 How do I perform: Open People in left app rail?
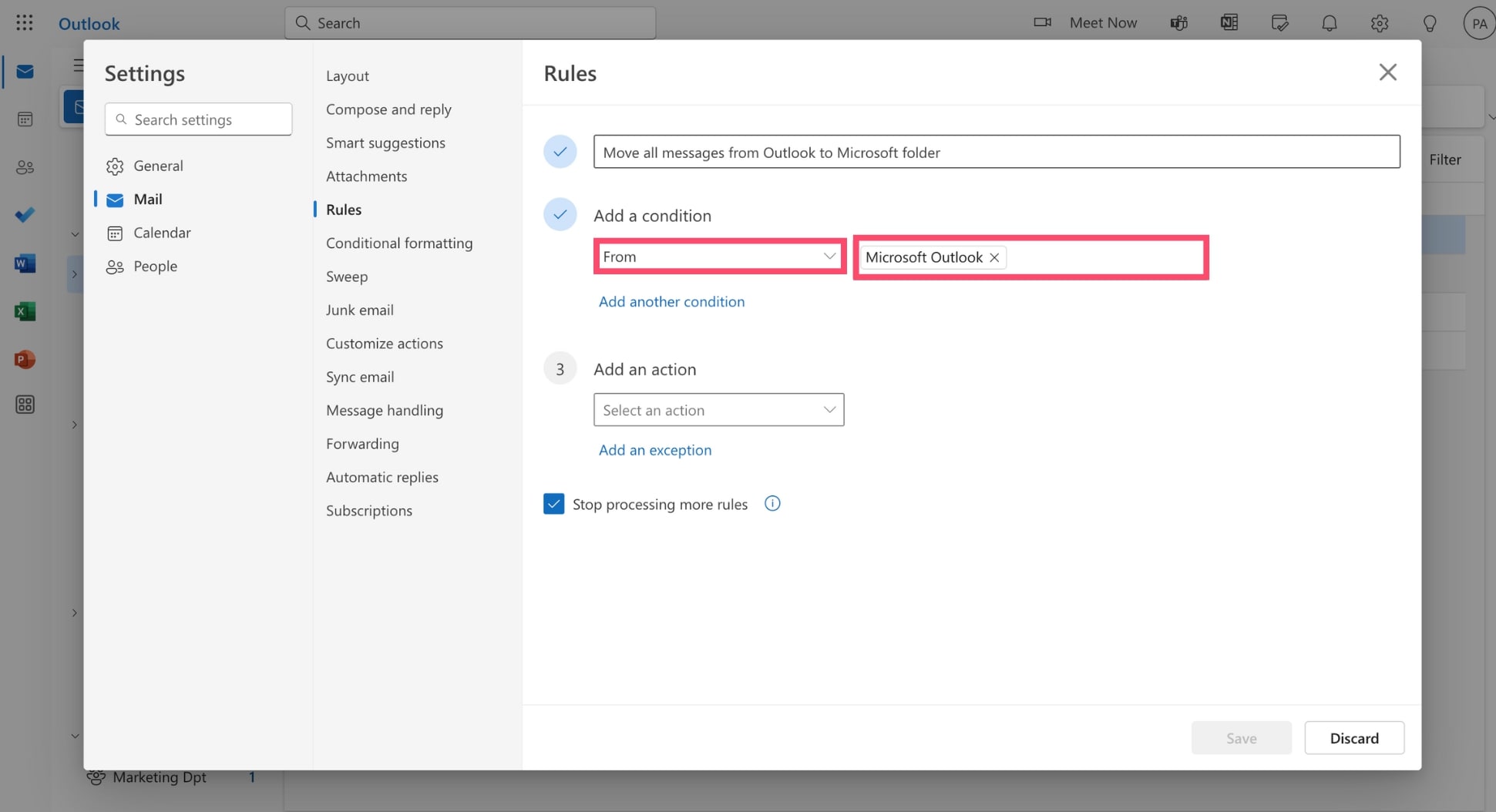(25, 167)
